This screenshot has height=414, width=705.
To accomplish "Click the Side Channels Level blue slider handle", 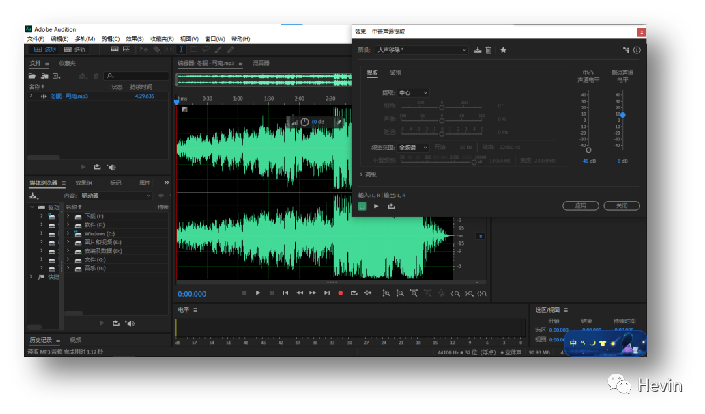I will click(623, 116).
